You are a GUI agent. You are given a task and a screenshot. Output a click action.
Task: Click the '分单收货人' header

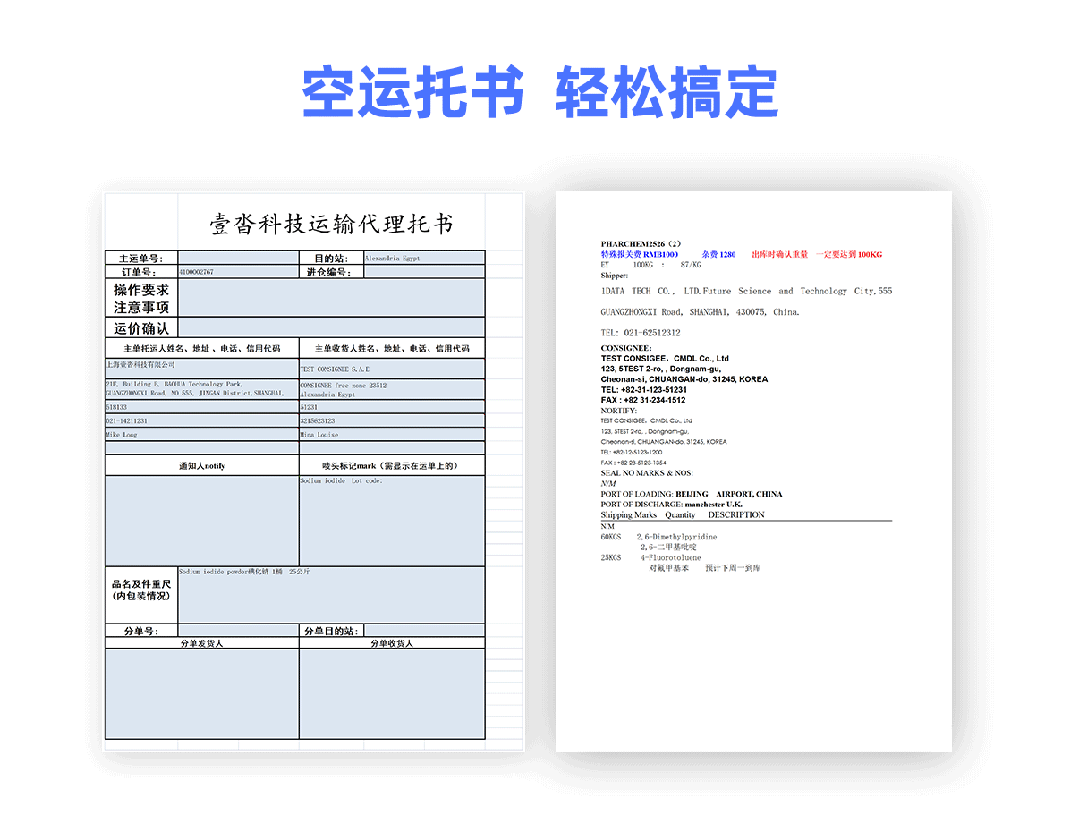392,644
